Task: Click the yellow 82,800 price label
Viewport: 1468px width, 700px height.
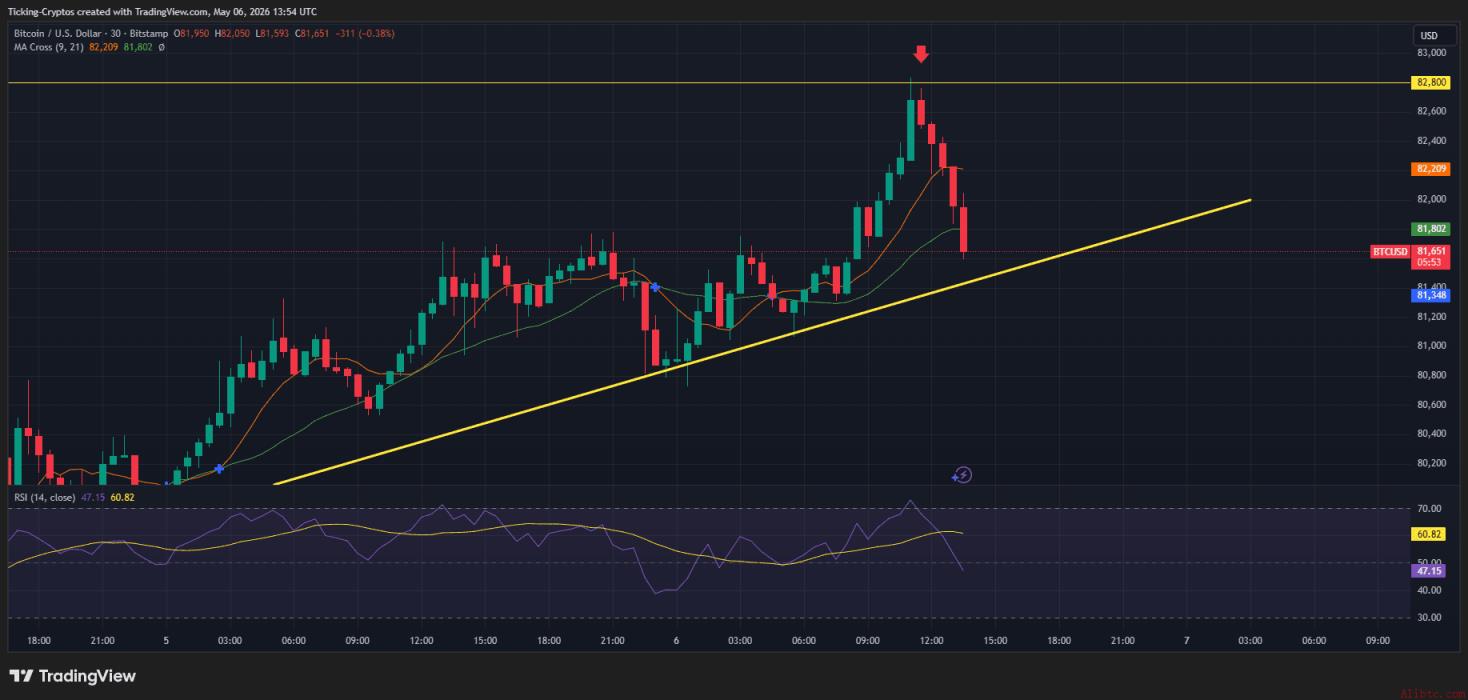Action: click(1430, 83)
